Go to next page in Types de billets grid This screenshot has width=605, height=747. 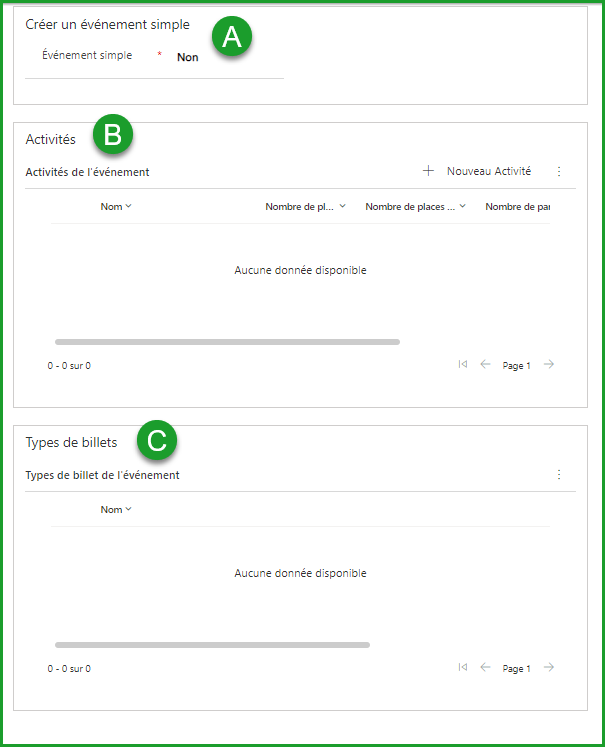pos(548,668)
